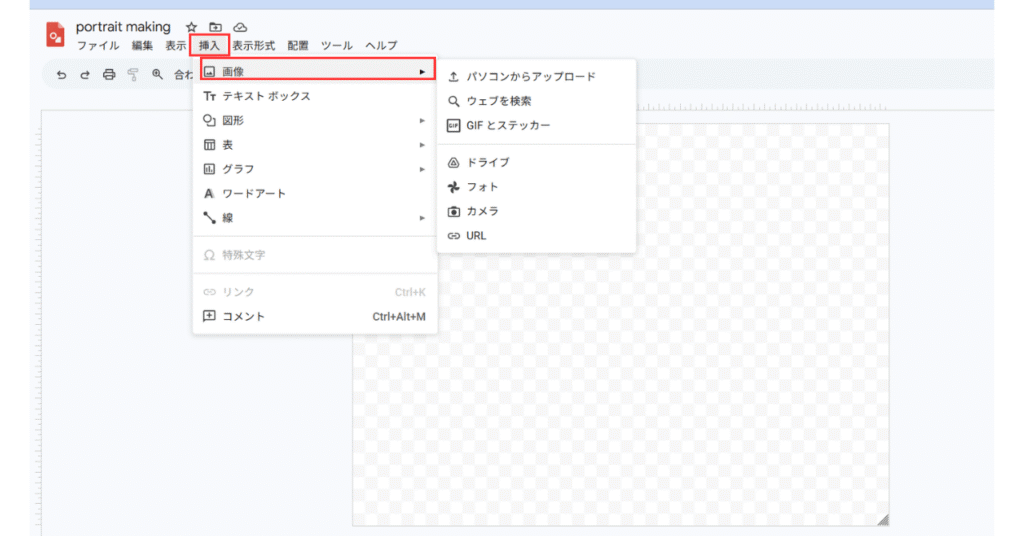1024x536 pixels.
Task: Open the ヘルプ menu
Action: [381, 46]
